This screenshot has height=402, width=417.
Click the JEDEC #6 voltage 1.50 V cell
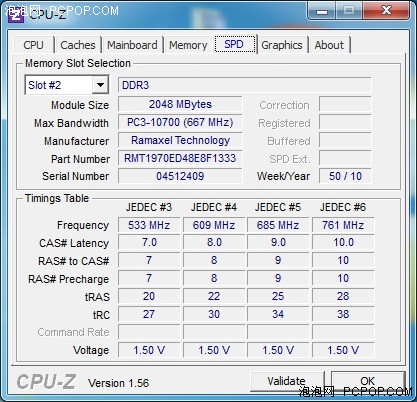click(343, 350)
